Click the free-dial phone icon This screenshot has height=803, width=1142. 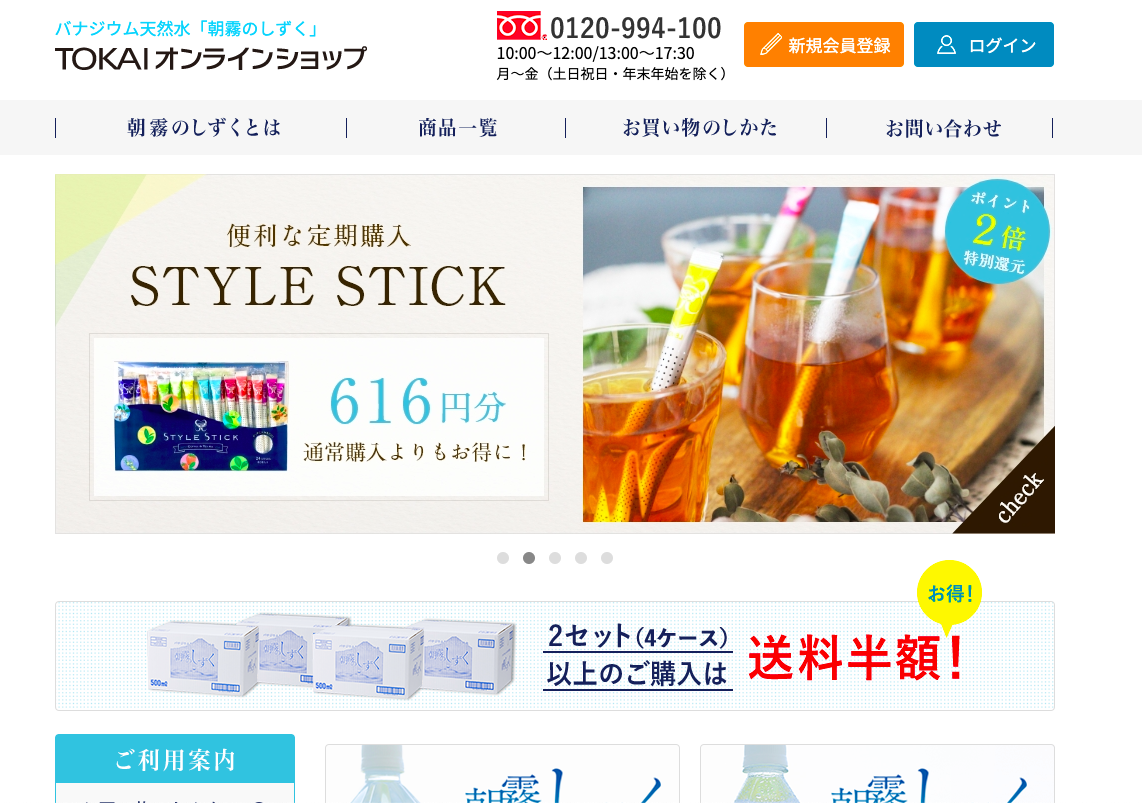click(520, 26)
